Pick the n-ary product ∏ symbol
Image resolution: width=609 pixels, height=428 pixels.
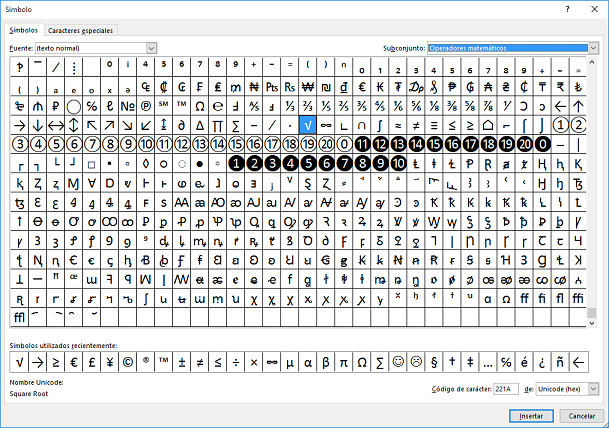click(218, 125)
